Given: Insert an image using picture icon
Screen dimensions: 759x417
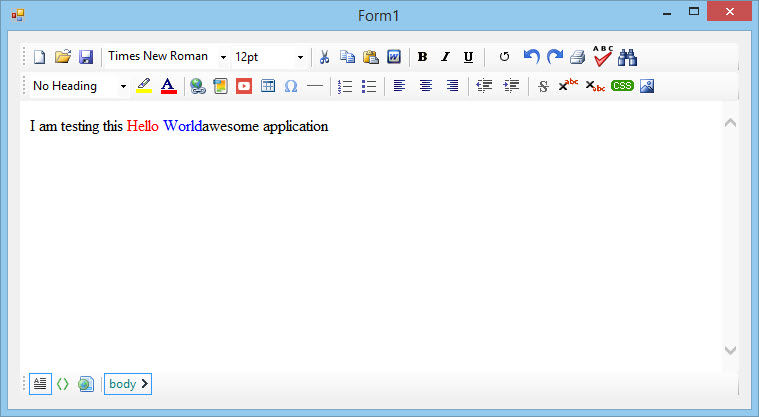Looking at the screenshot, I should [x=647, y=86].
